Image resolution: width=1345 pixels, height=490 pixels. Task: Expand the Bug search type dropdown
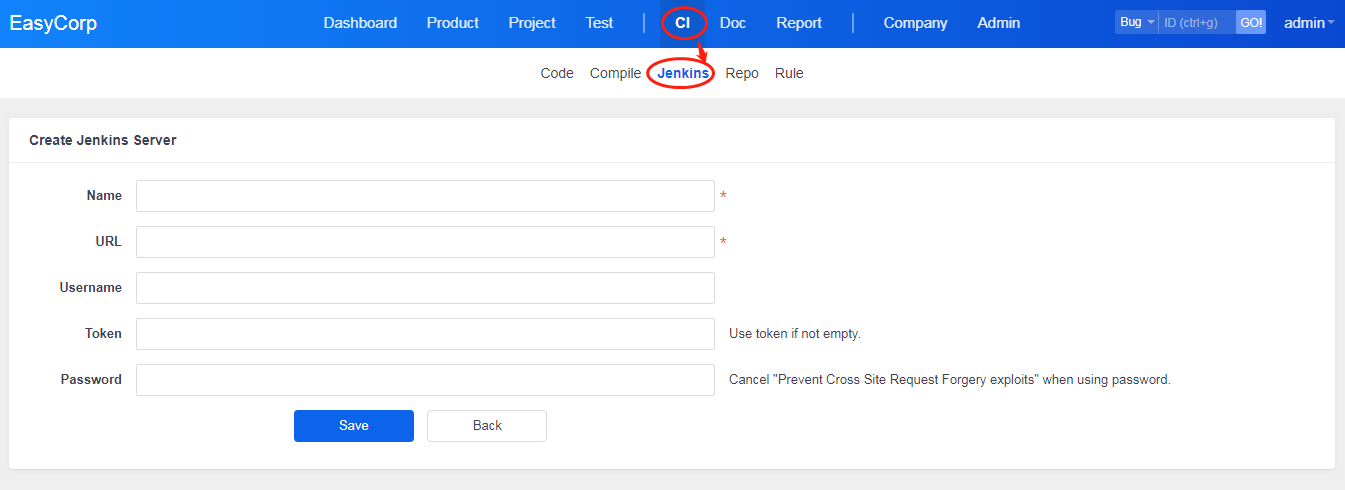coord(1136,22)
